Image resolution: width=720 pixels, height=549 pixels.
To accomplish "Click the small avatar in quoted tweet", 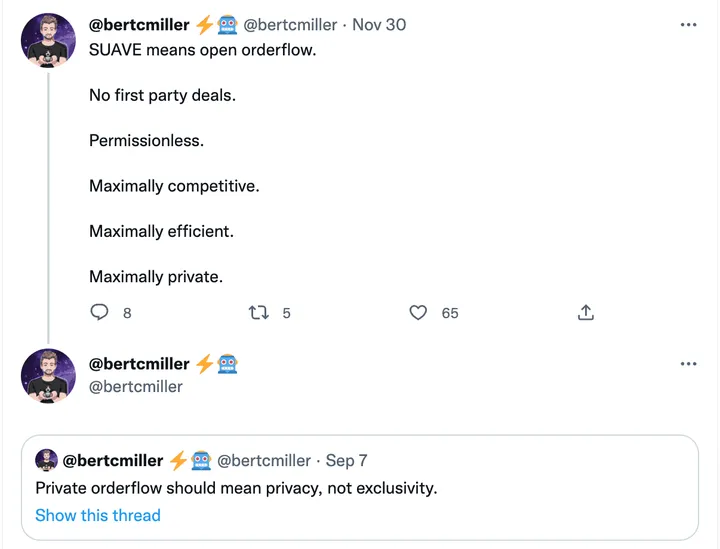I will (x=46, y=460).
